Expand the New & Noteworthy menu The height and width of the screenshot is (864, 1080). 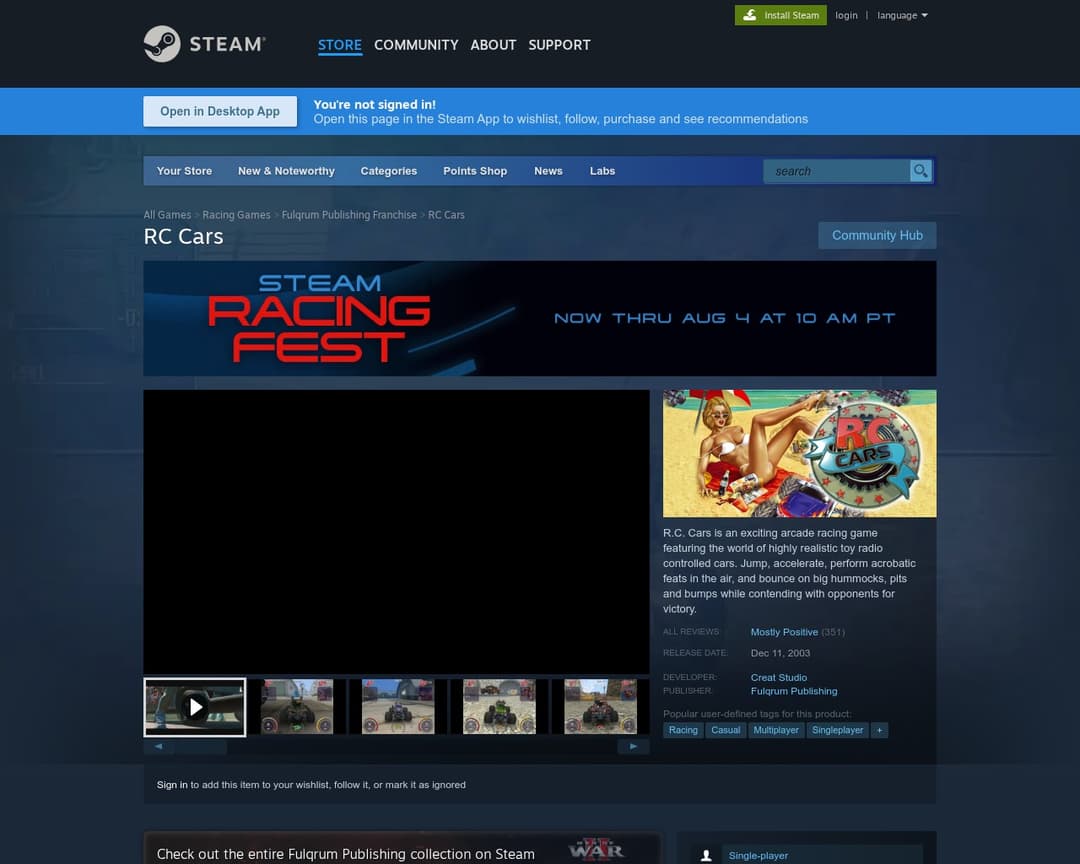click(x=286, y=171)
